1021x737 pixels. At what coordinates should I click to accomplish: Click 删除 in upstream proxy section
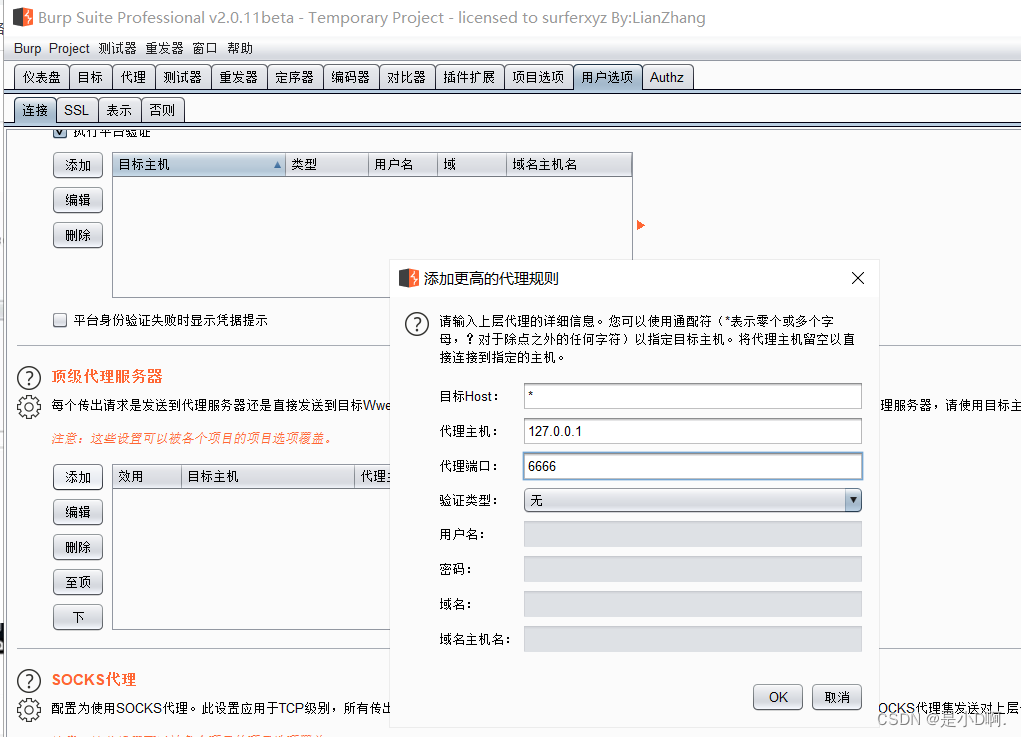pos(78,548)
